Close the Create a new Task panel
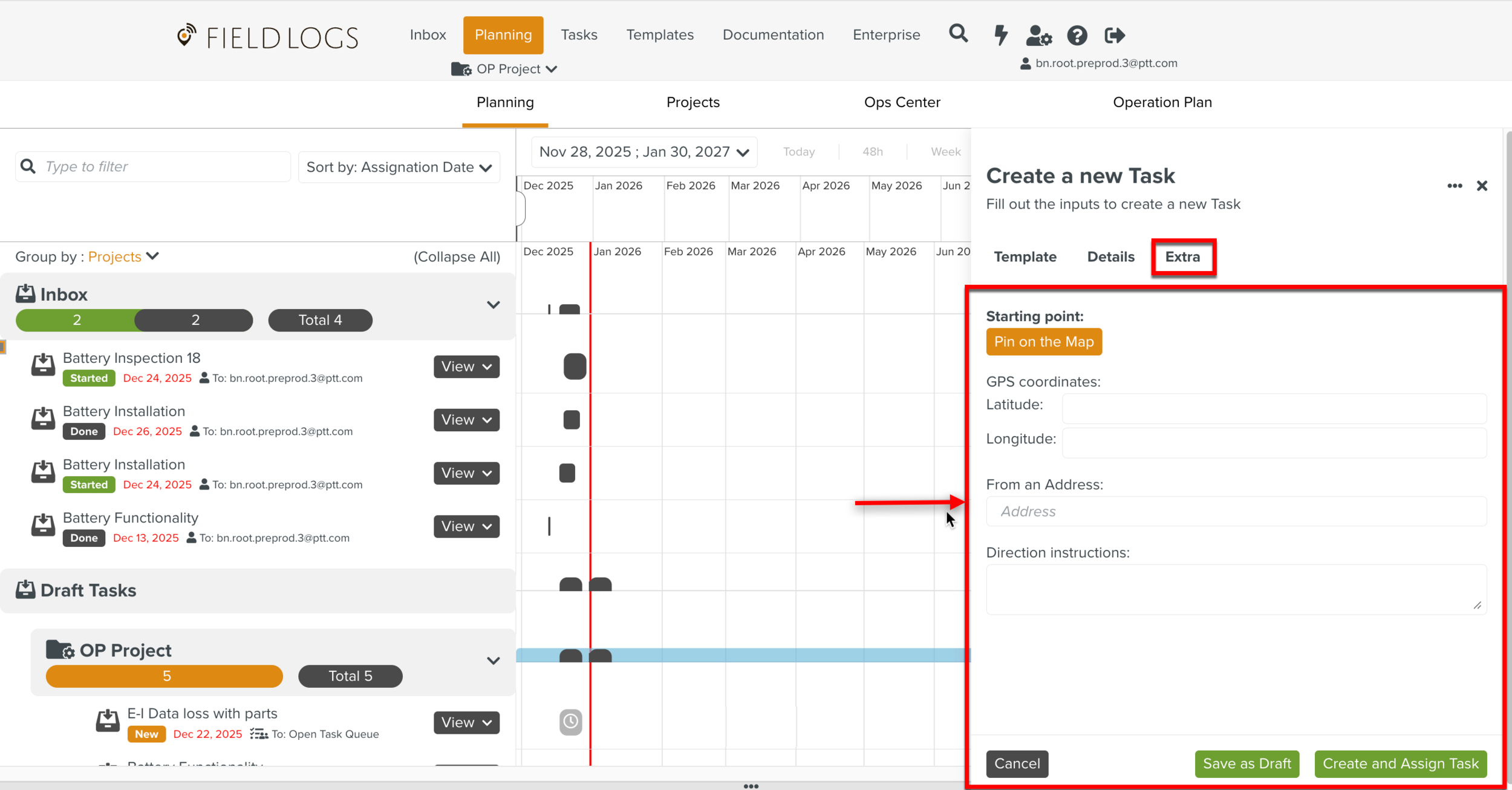This screenshot has height=790, width=1512. click(x=1482, y=186)
